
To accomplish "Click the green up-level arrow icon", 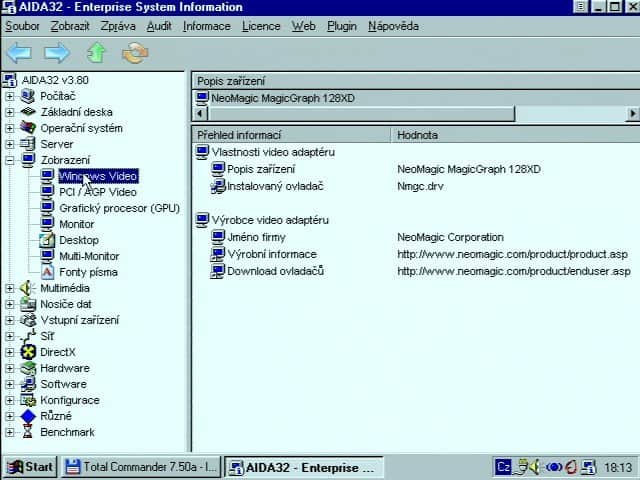I will click(96, 53).
